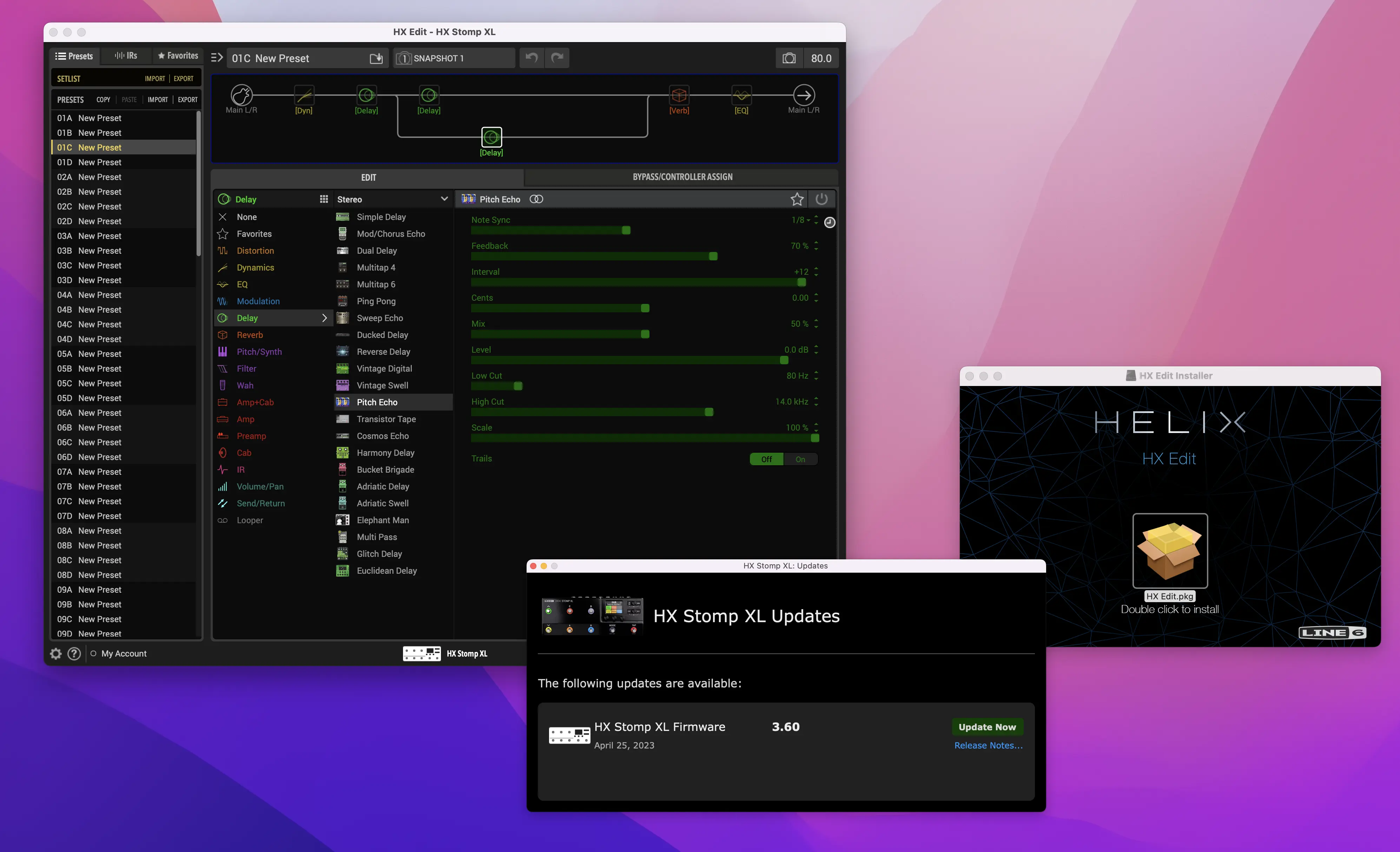Expand the Delay category chevron
The width and height of the screenshot is (1400, 852).
pos(324,318)
